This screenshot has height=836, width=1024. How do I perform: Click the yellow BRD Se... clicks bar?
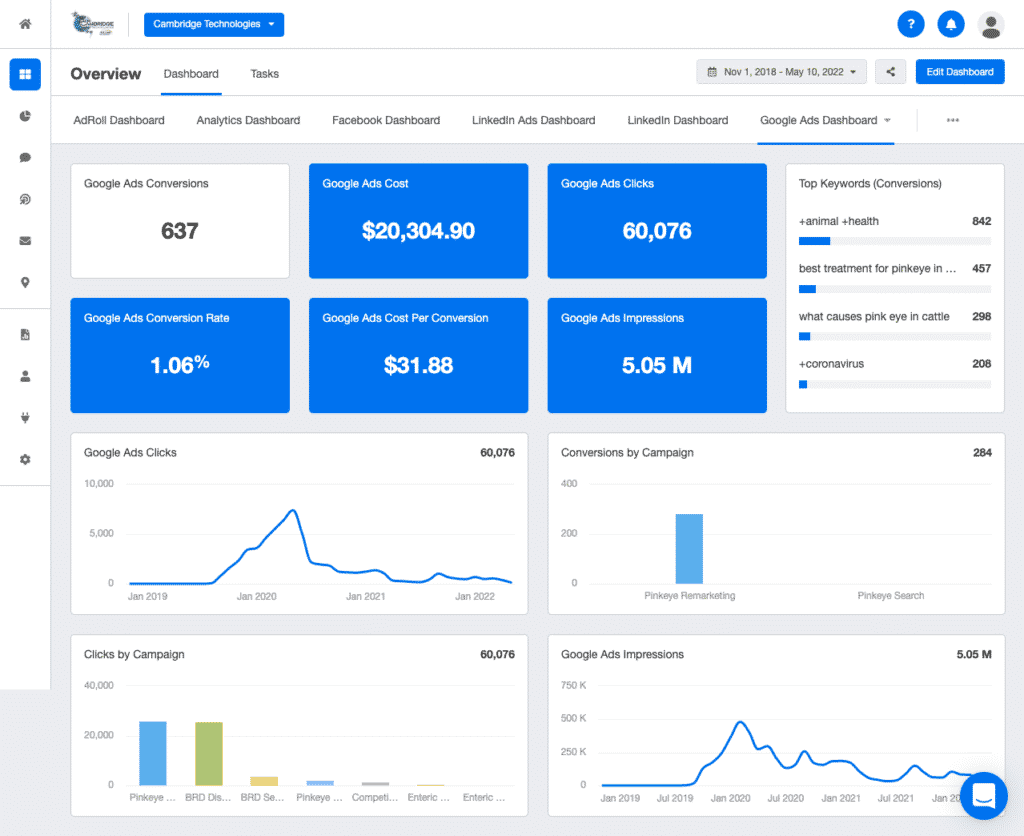264,781
